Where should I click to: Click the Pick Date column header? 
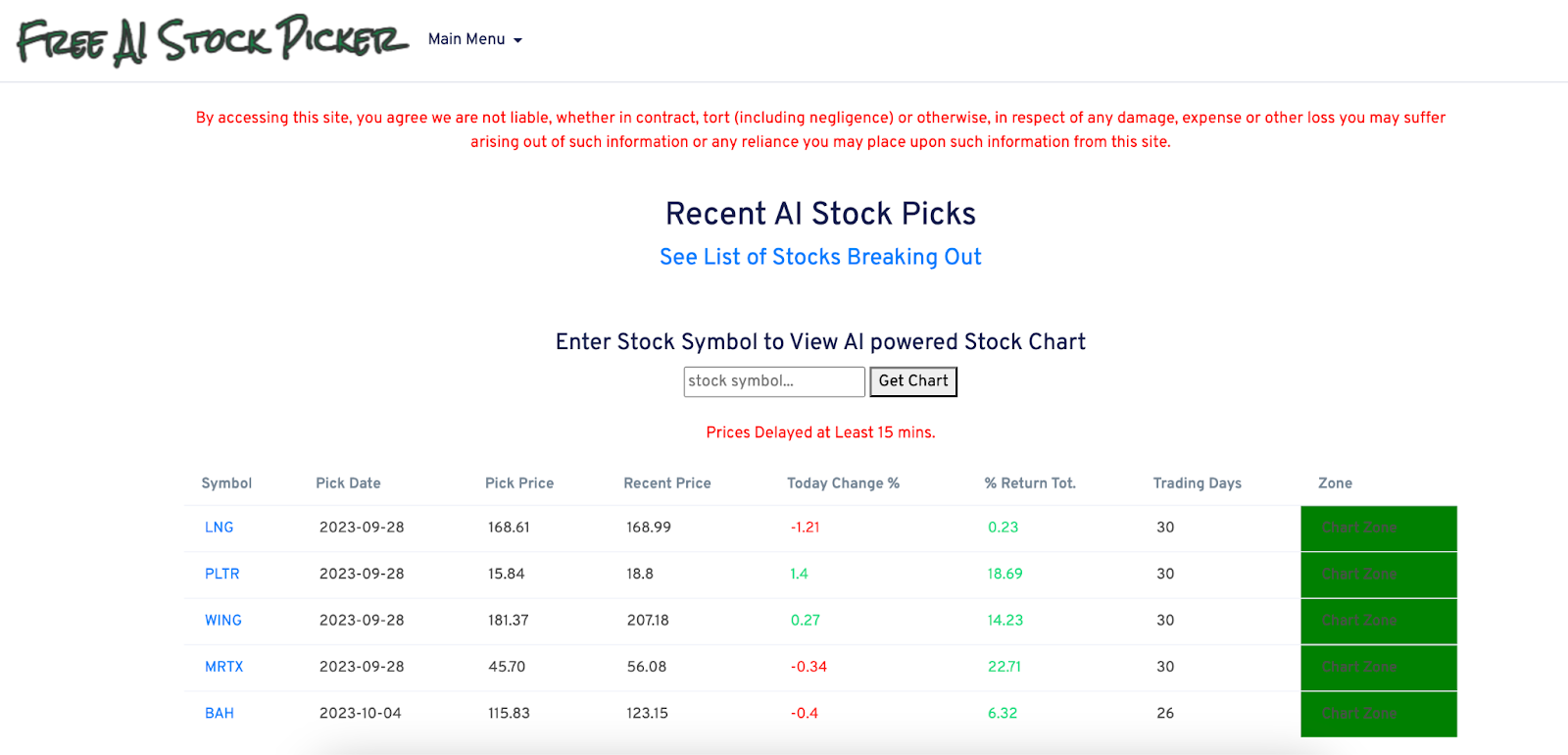pyautogui.click(x=348, y=483)
